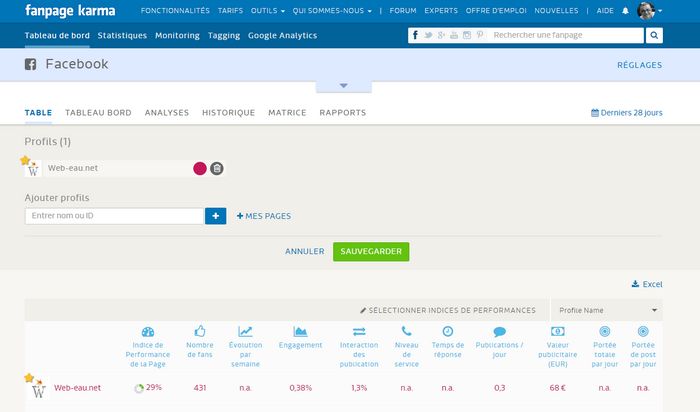The width and height of the screenshot is (700, 412).
Task: Open the Tagging section
Action: coord(224,35)
